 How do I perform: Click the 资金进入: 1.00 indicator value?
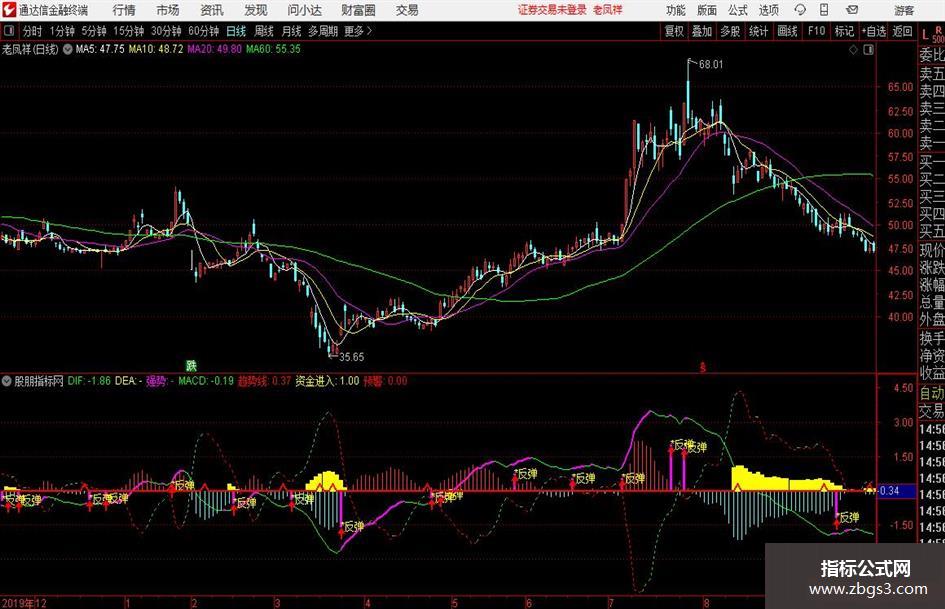pos(327,381)
